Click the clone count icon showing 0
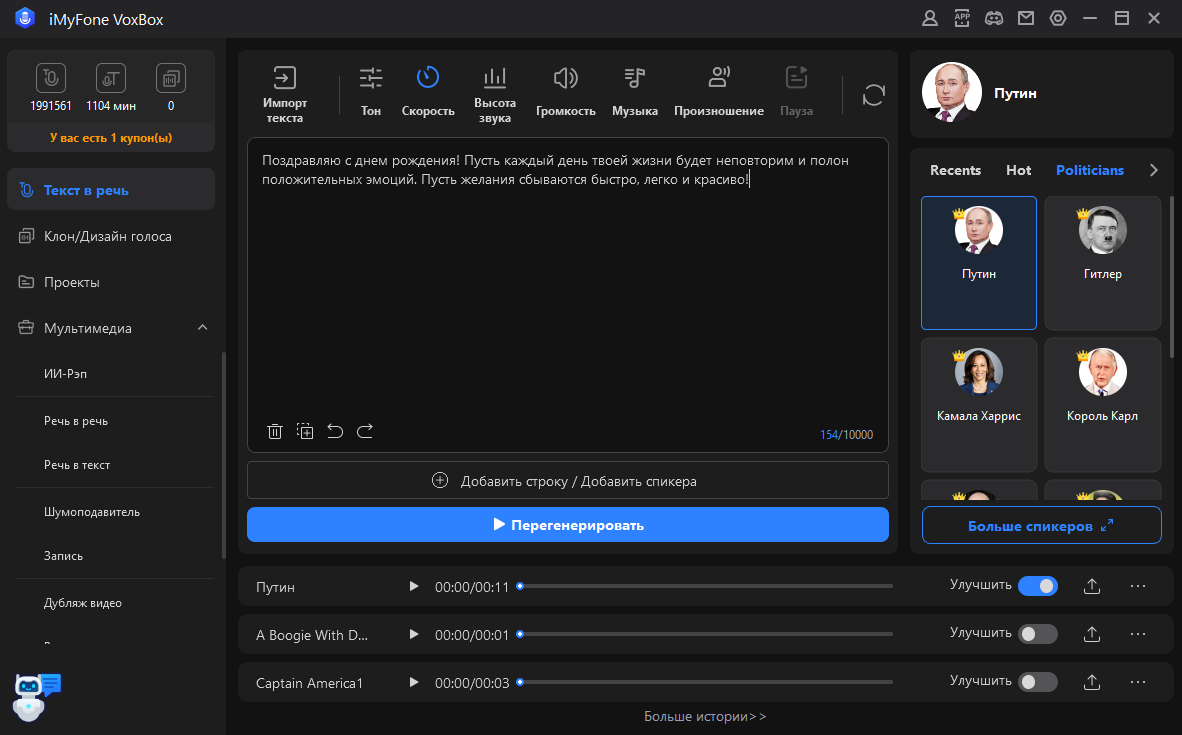Image resolution: width=1182 pixels, height=735 pixels. pos(170,78)
